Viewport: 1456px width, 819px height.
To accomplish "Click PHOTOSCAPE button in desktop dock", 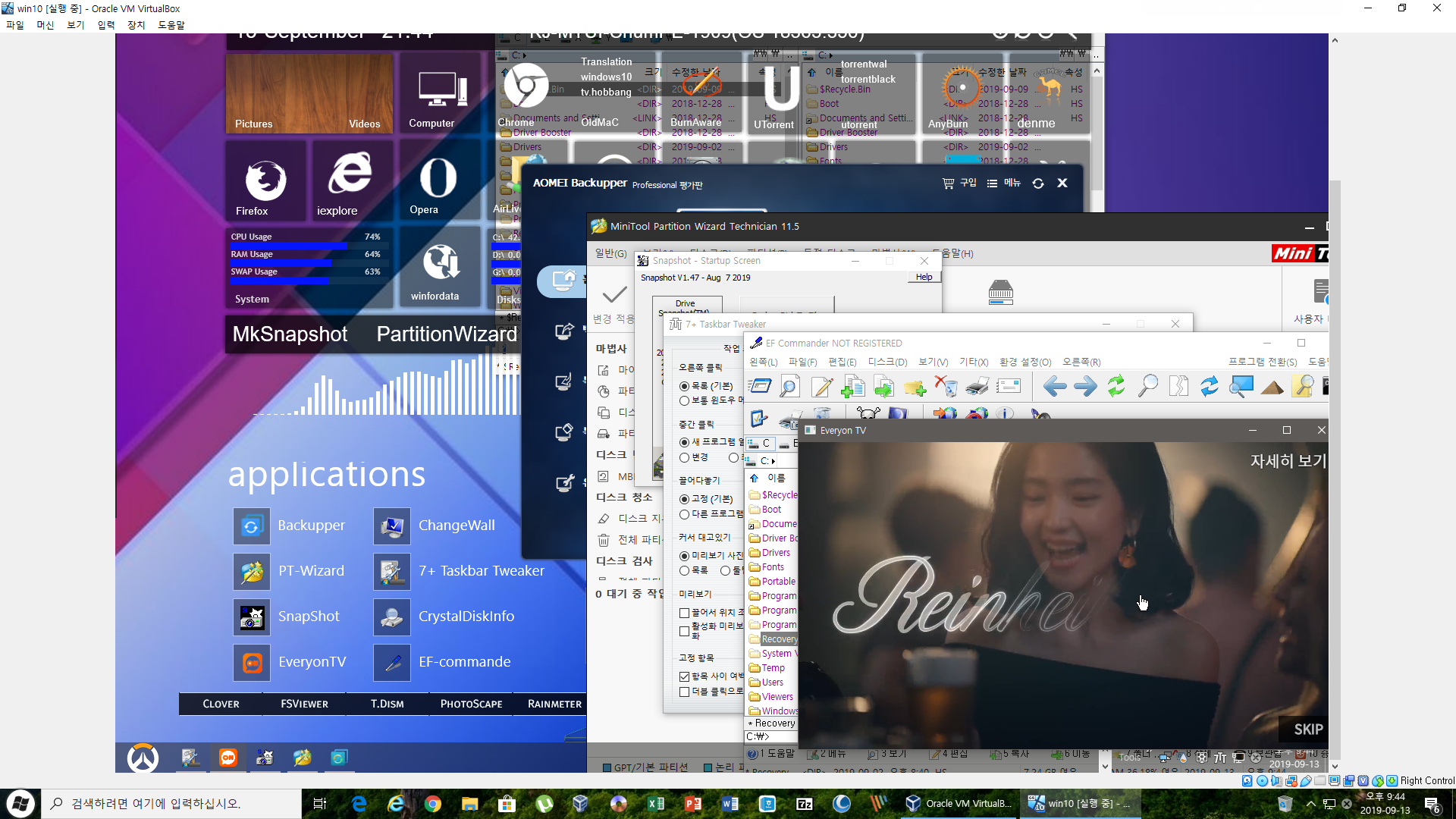I will [x=471, y=704].
